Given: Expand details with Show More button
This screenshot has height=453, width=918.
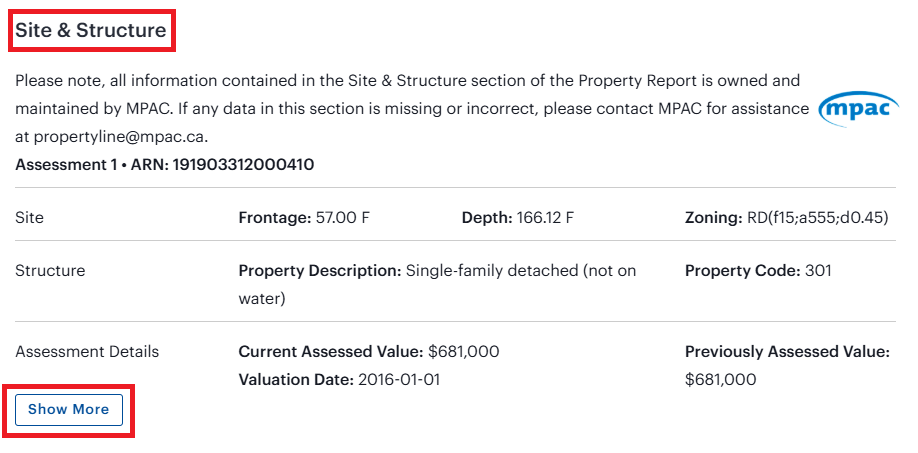Looking at the screenshot, I should coord(69,410).
